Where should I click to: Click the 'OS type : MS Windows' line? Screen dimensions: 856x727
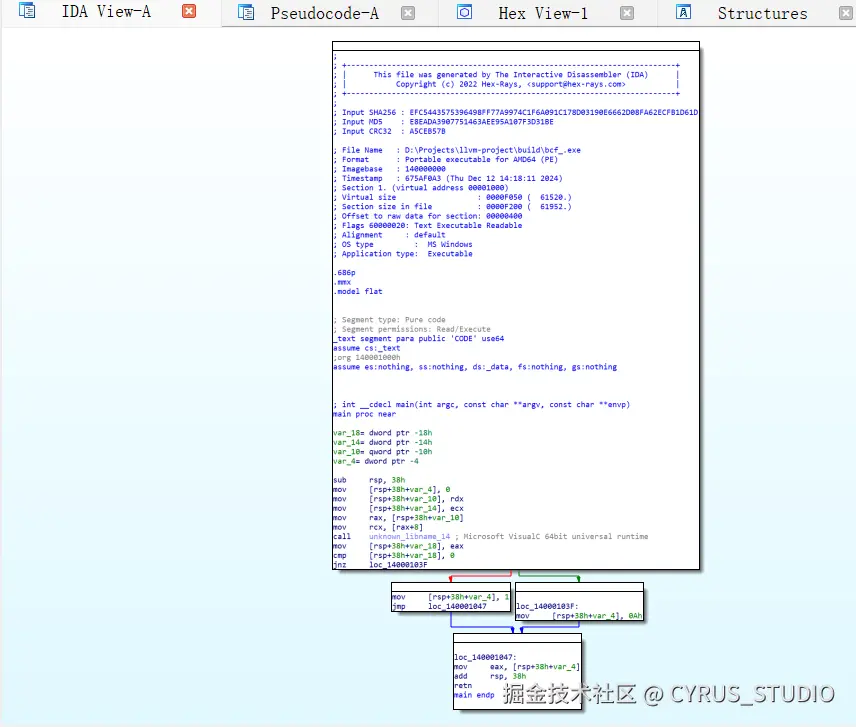(403, 245)
